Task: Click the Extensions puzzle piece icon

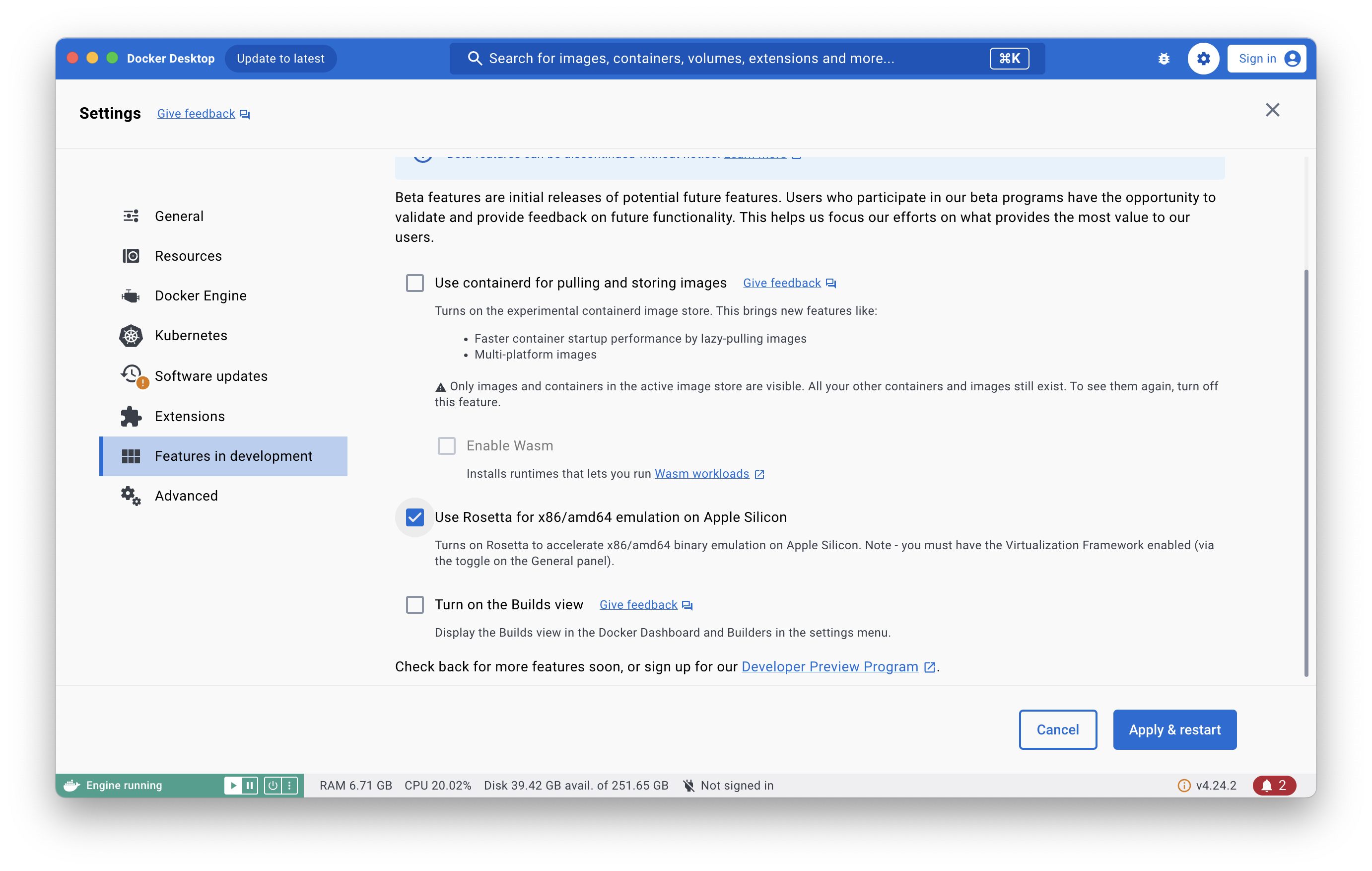Action: point(131,416)
